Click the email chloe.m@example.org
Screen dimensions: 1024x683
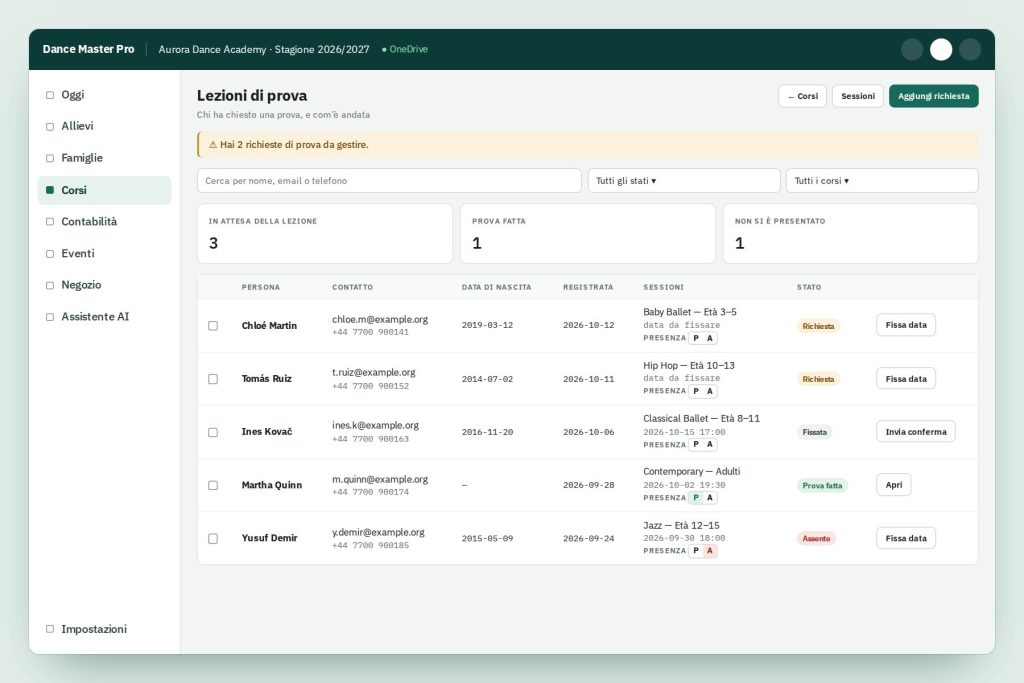click(380, 319)
